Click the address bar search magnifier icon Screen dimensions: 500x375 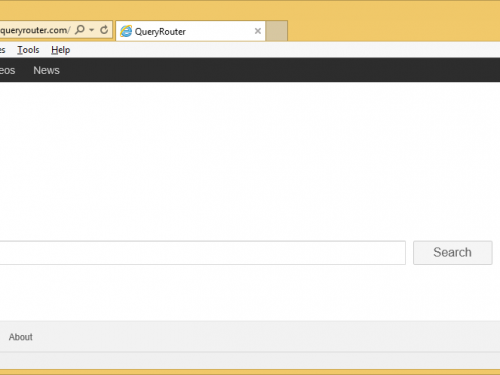[80, 30]
